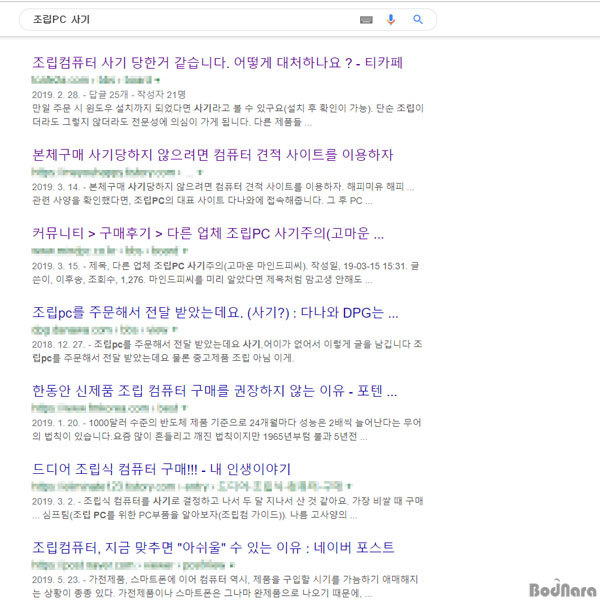Click snippet text 2019. 5. 23. - 가전제품, 스마트폰에 이어

coord(225,579)
